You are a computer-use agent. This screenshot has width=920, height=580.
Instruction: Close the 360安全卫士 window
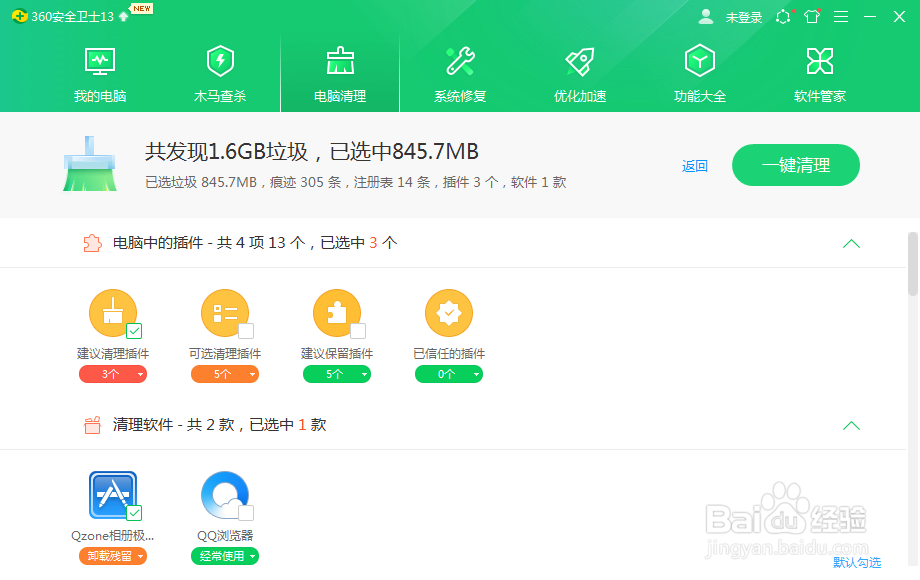tap(899, 16)
